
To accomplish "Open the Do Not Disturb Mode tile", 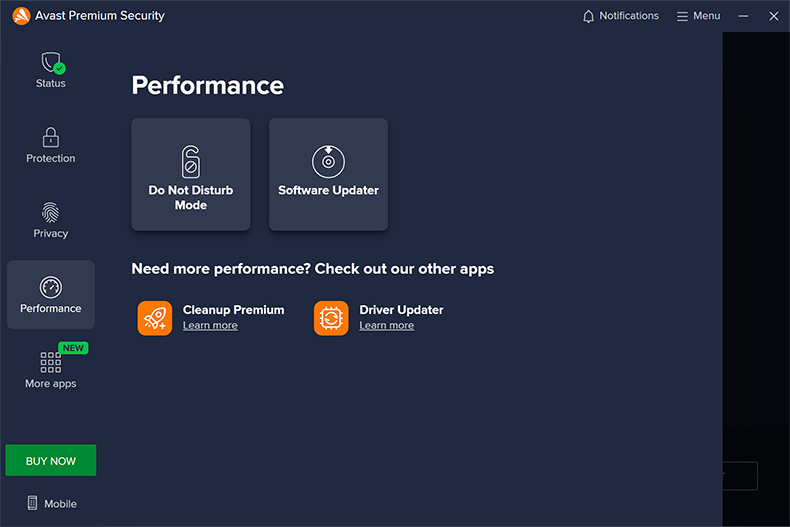I will click(191, 198).
